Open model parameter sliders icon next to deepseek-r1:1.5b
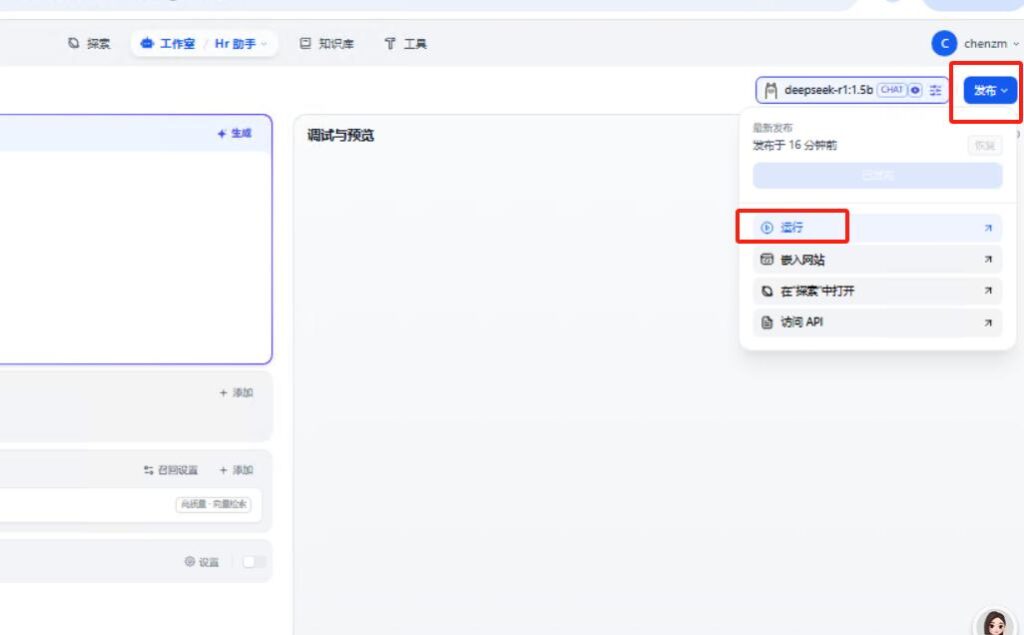 tap(935, 90)
